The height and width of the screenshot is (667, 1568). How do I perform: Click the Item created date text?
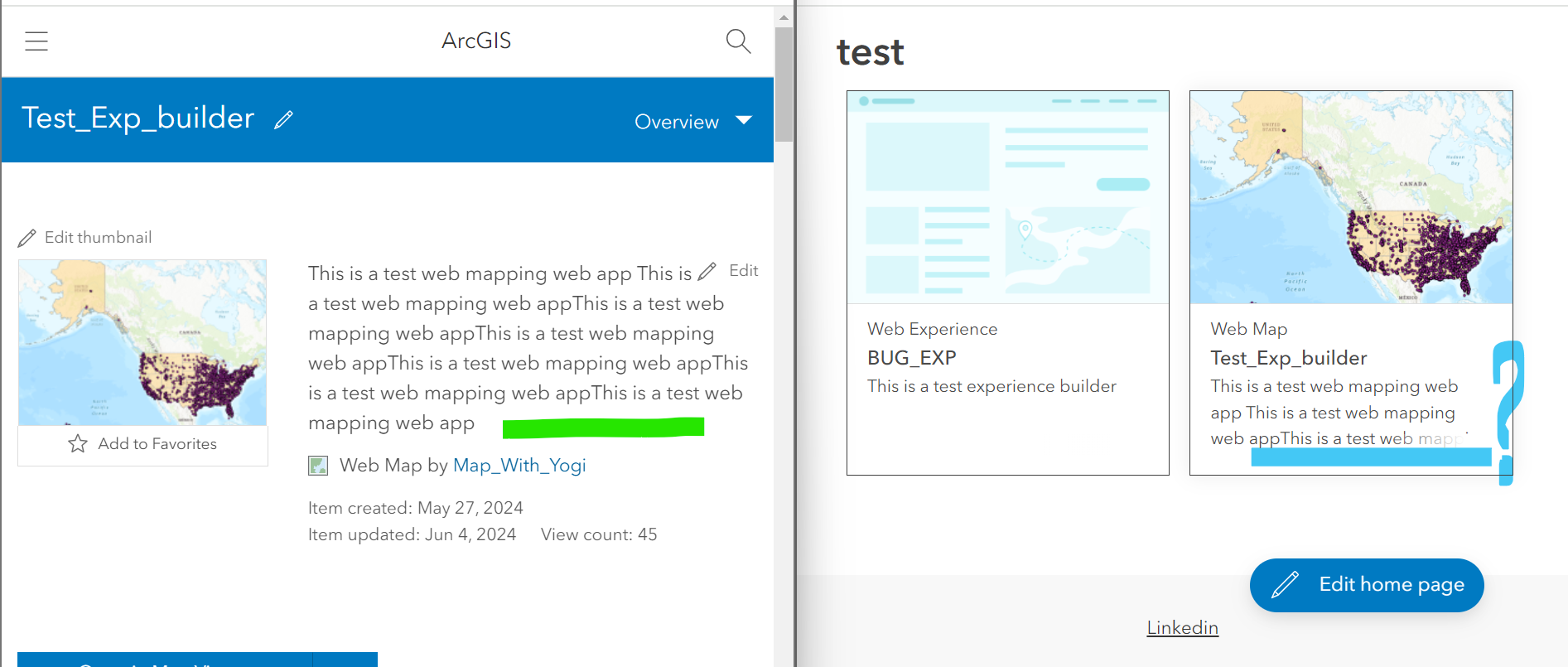(x=416, y=508)
